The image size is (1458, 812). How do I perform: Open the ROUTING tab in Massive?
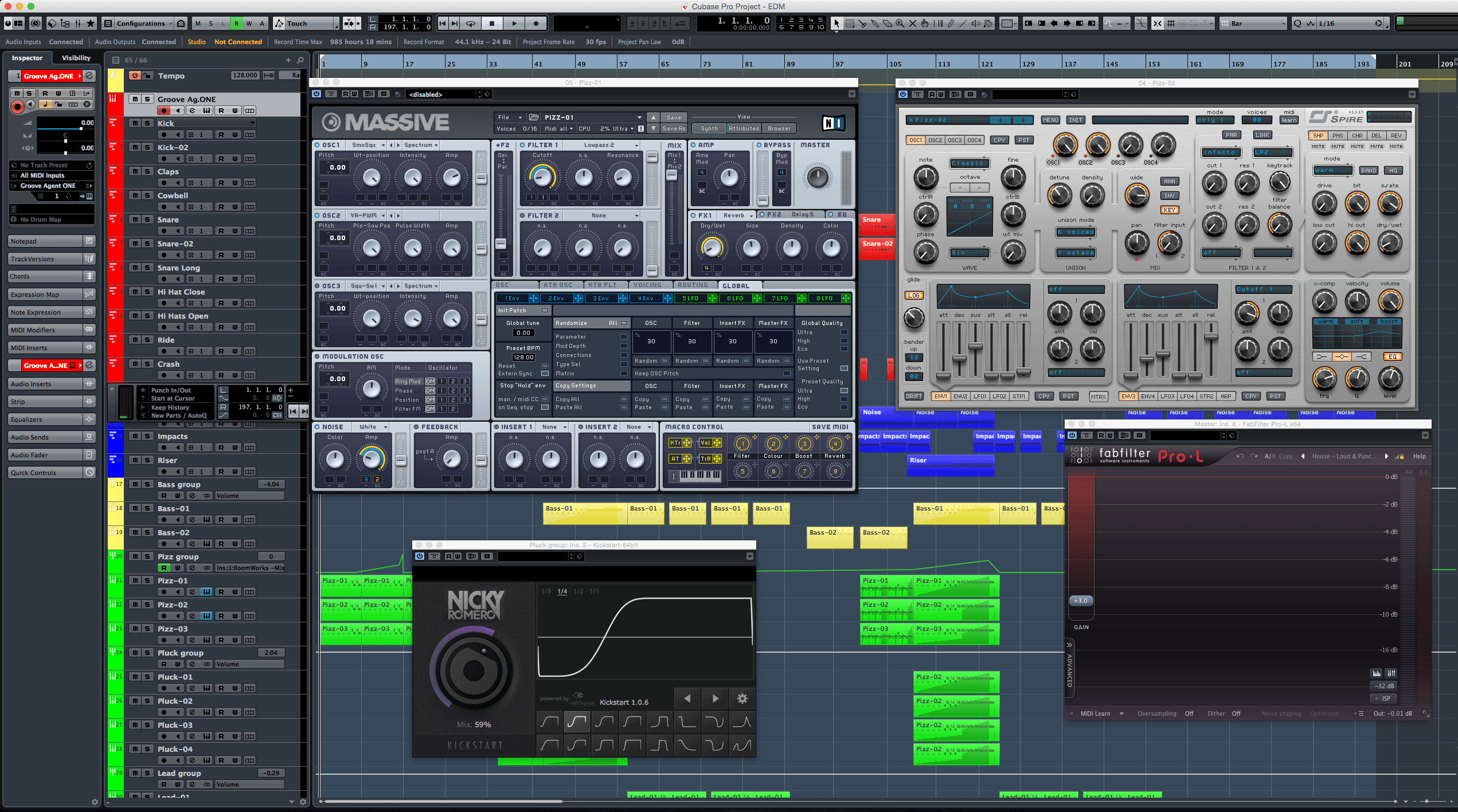coord(692,285)
